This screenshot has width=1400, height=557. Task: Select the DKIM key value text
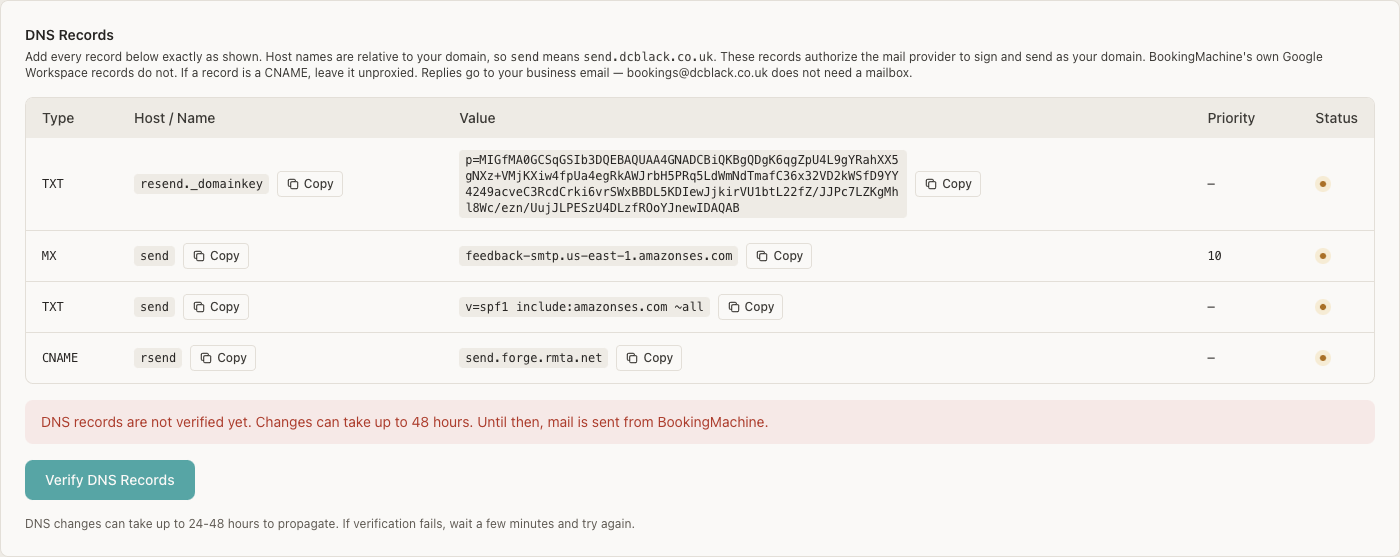coord(683,184)
